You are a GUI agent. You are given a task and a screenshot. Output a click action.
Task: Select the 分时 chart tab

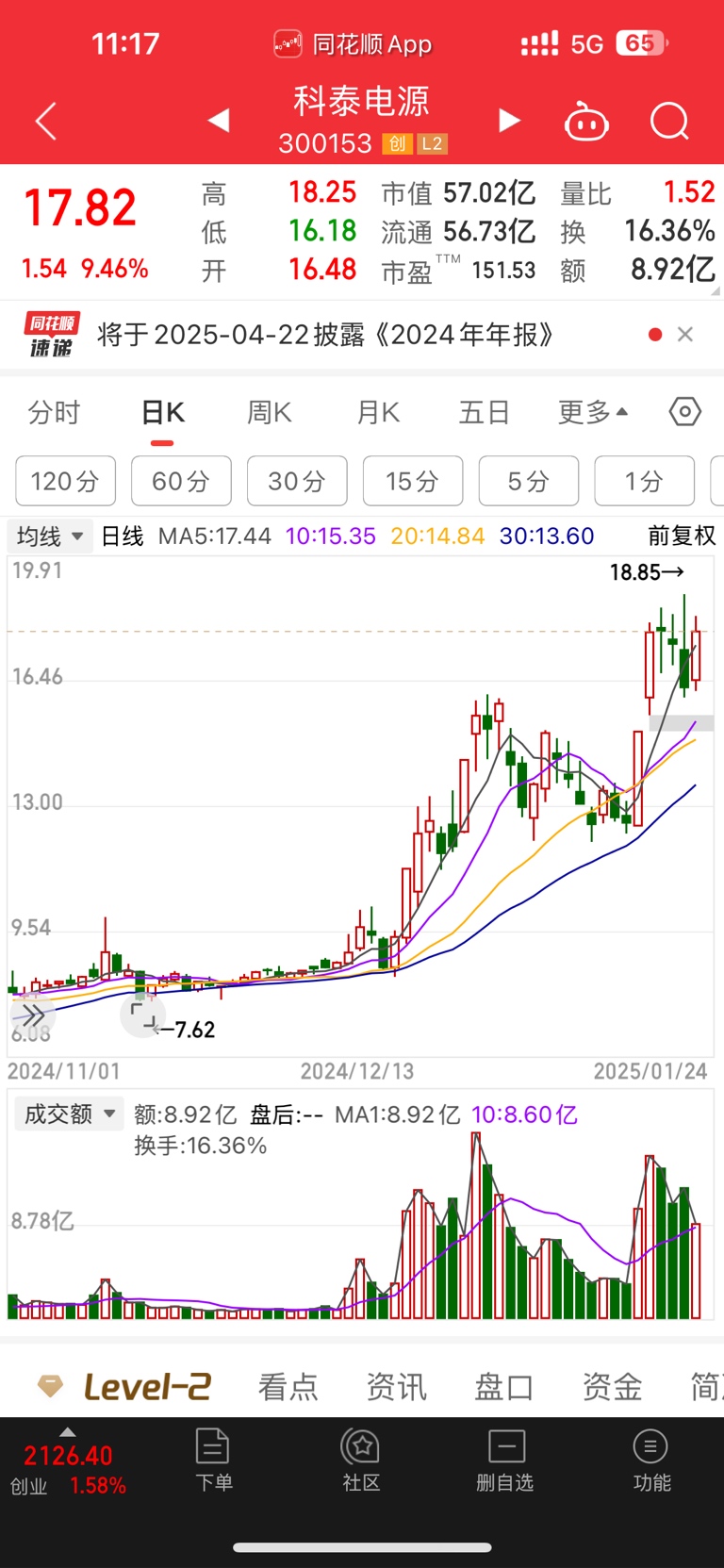point(55,413)
